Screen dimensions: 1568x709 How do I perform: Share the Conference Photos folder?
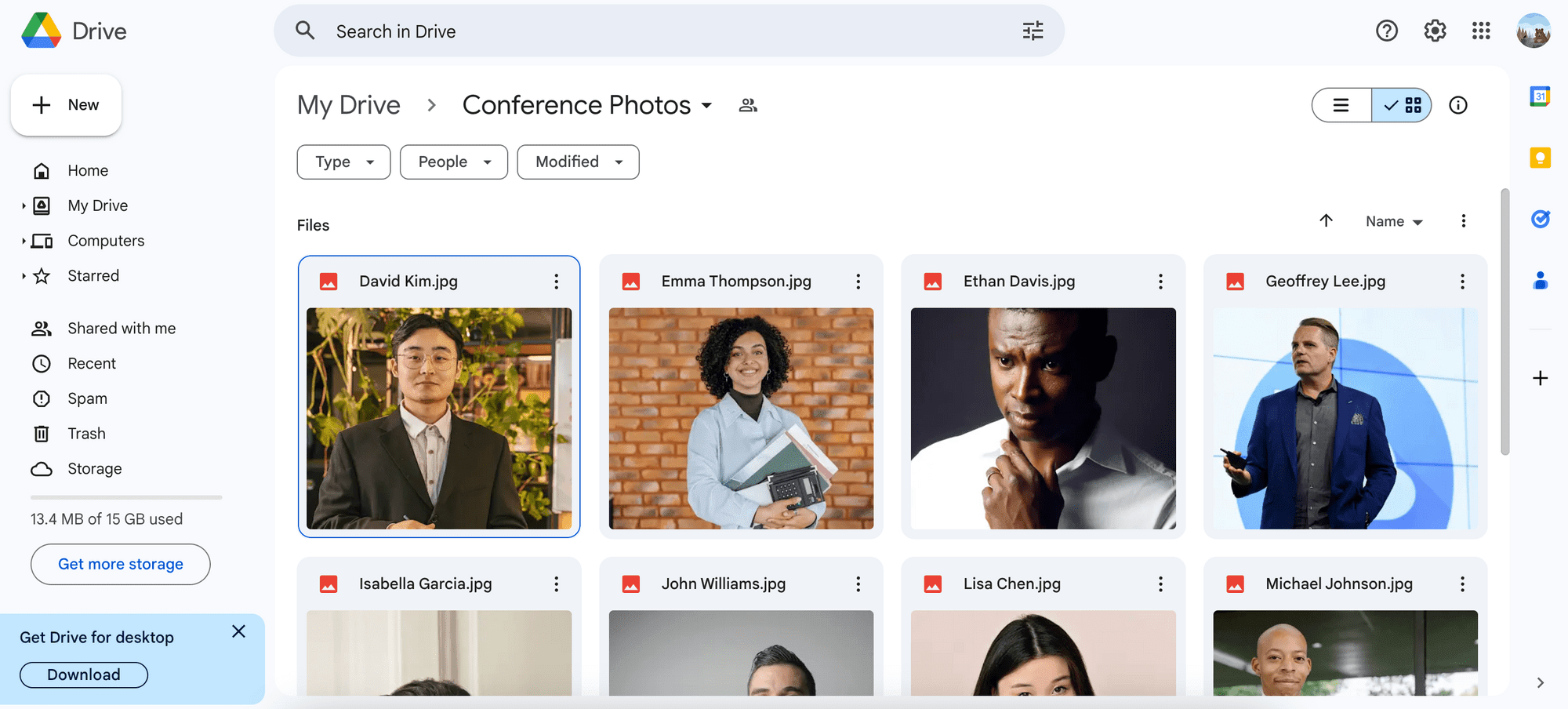pos(748,104)
